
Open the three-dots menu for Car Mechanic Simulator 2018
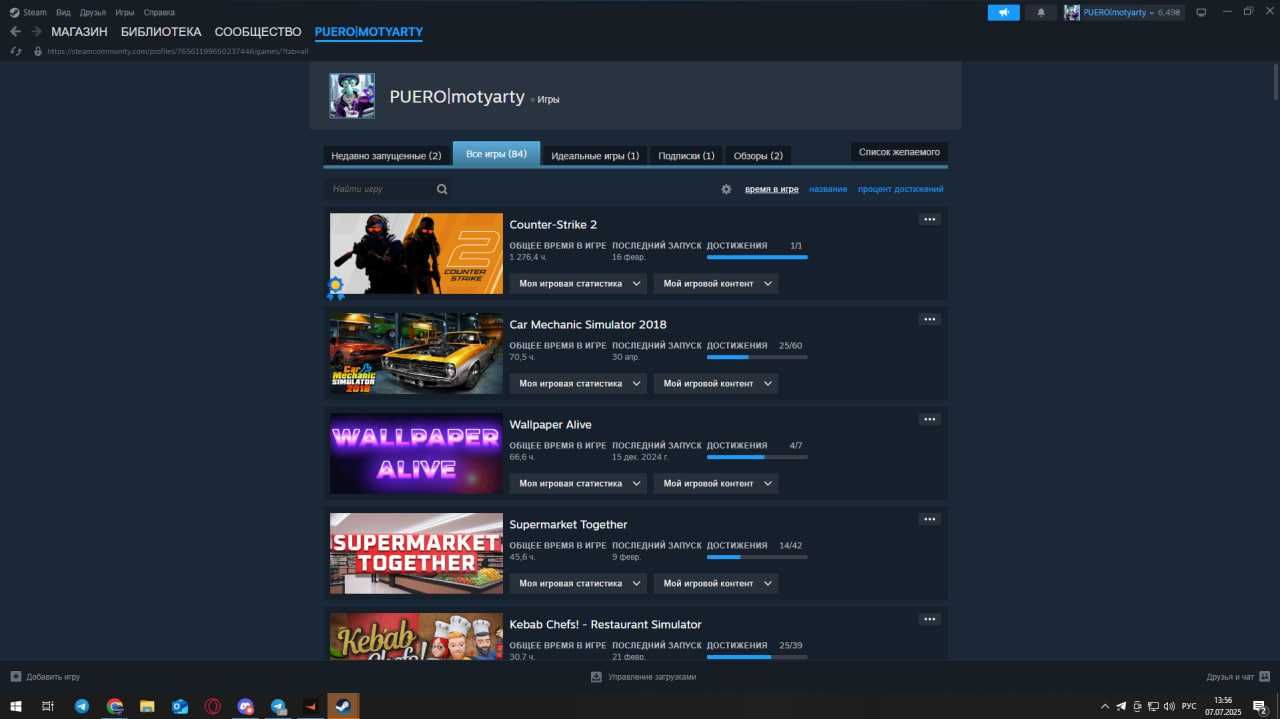pyautogui.click(x=930, y=319)
